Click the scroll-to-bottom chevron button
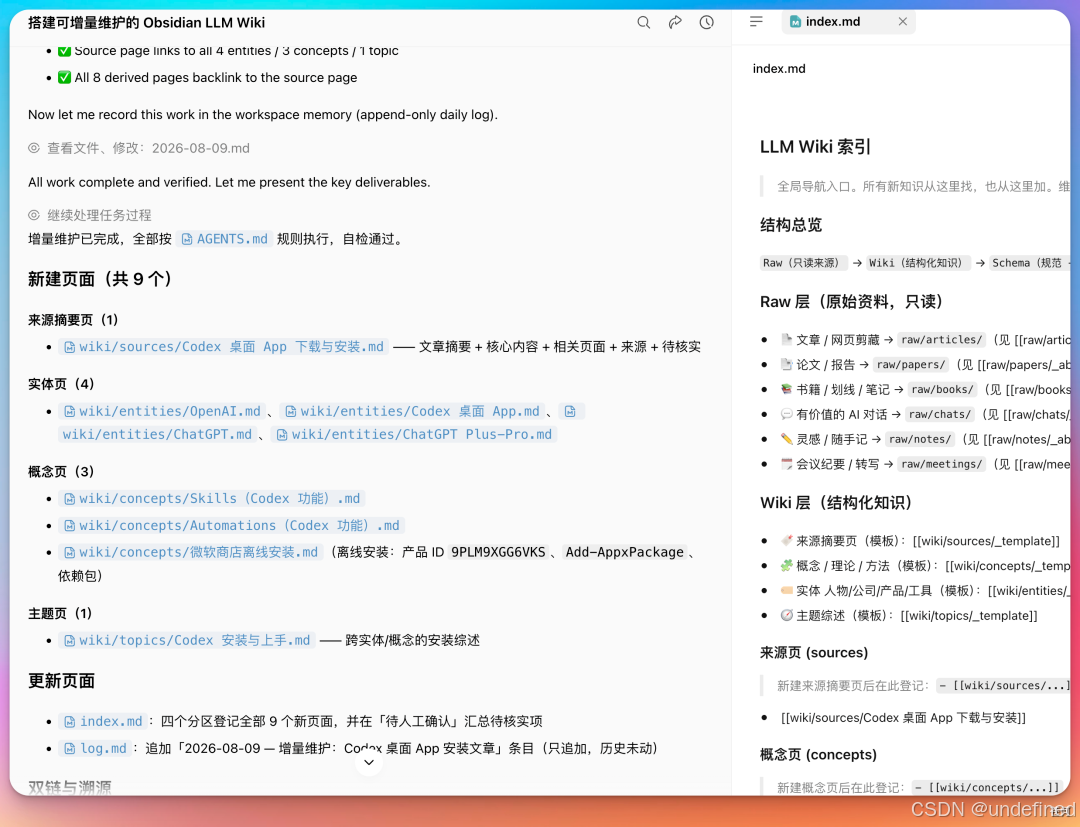The width and height of the screenshot is (1080, 827). (x=369, y=762)
